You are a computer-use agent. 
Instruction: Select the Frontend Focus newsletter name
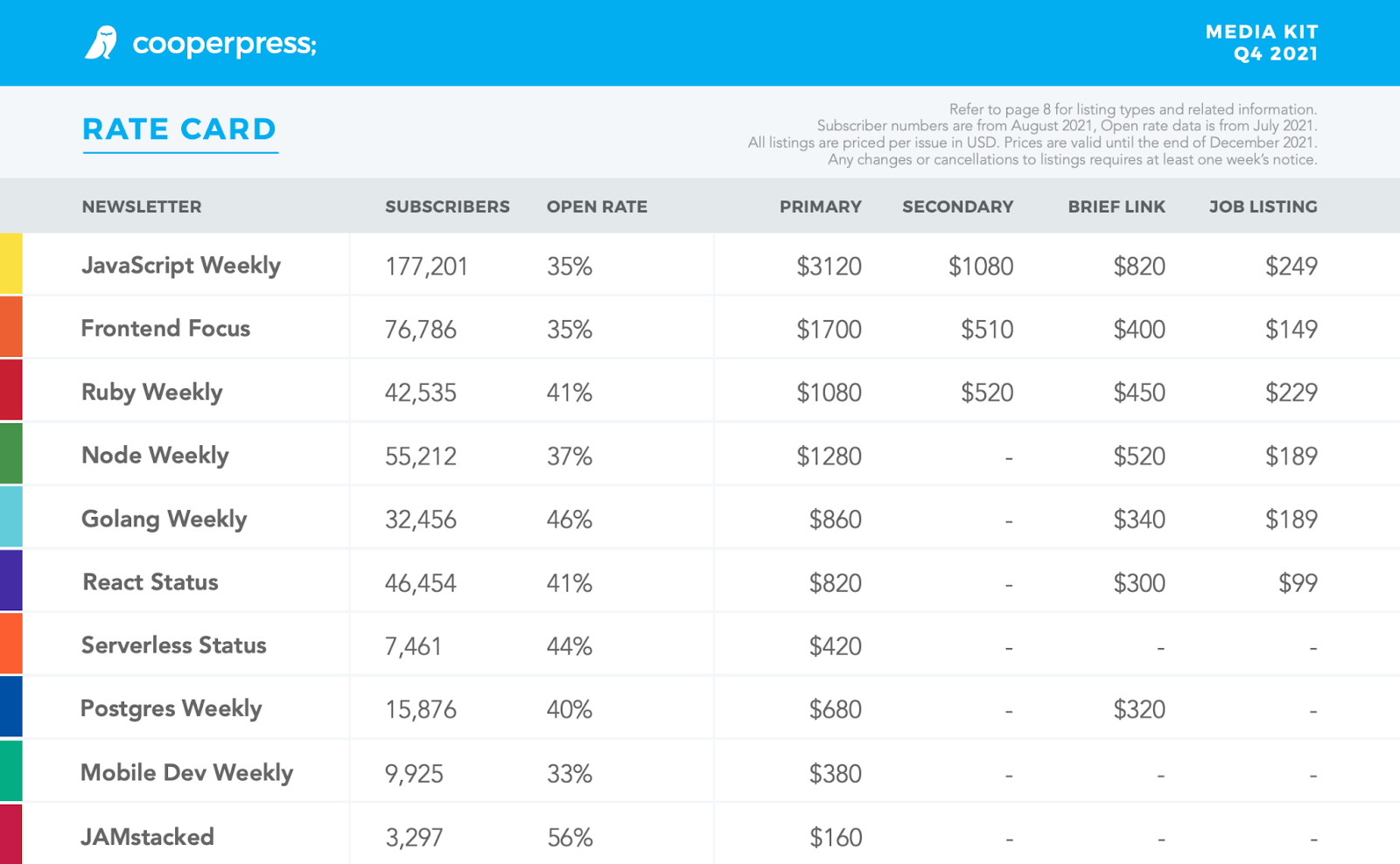[x=165, y=329]
